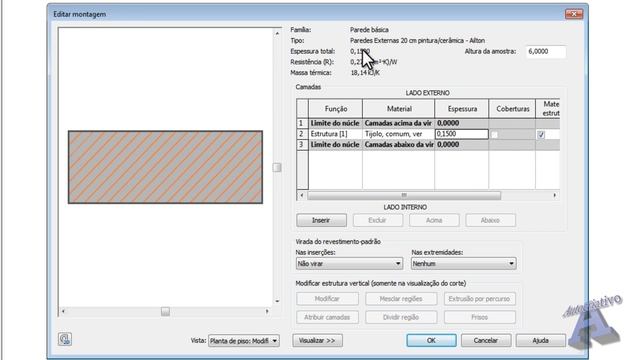Click layers table scroll left arrow
640x360 pixels.
(302, 196)
